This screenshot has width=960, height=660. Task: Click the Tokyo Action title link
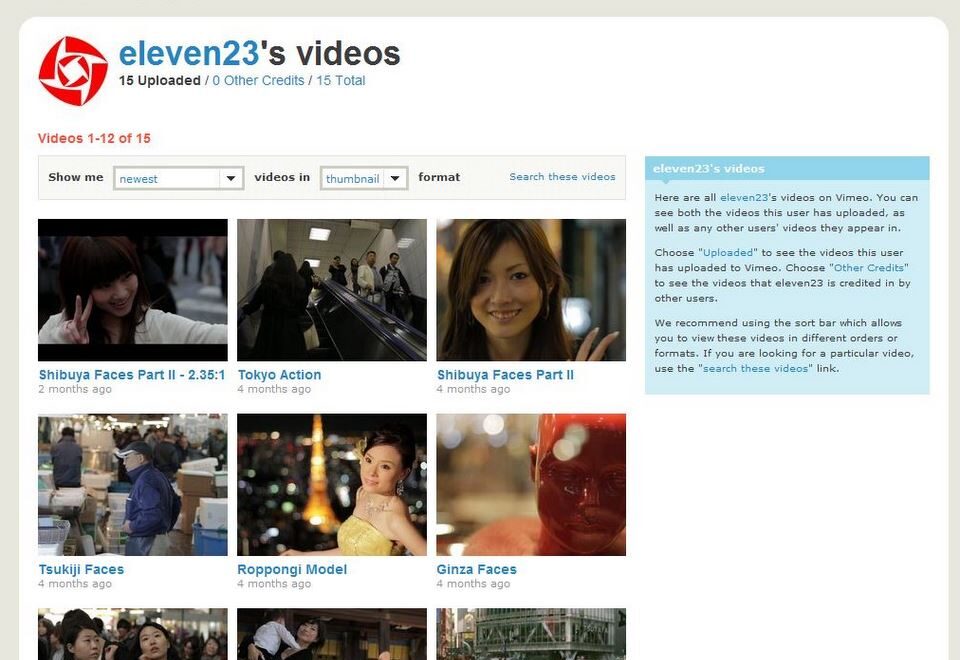(279, 375)
